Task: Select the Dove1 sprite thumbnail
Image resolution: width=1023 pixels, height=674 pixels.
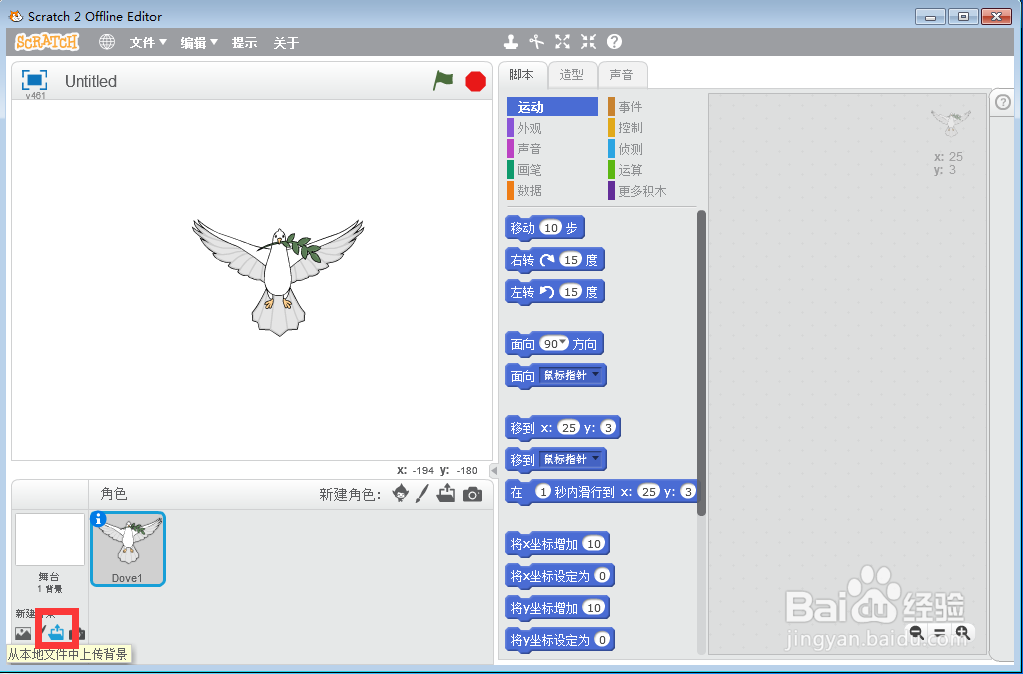Action: point(128,549)
